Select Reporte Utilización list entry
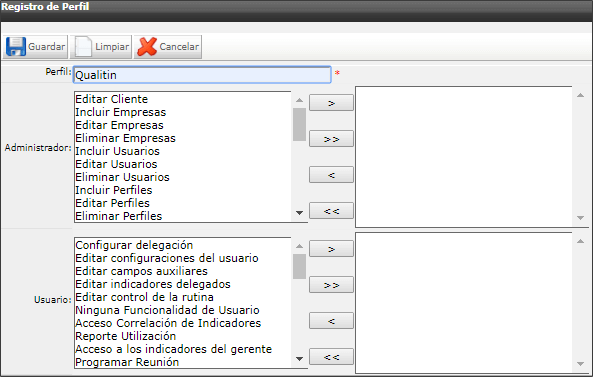The image size is (593, 377). pos(126,336)
